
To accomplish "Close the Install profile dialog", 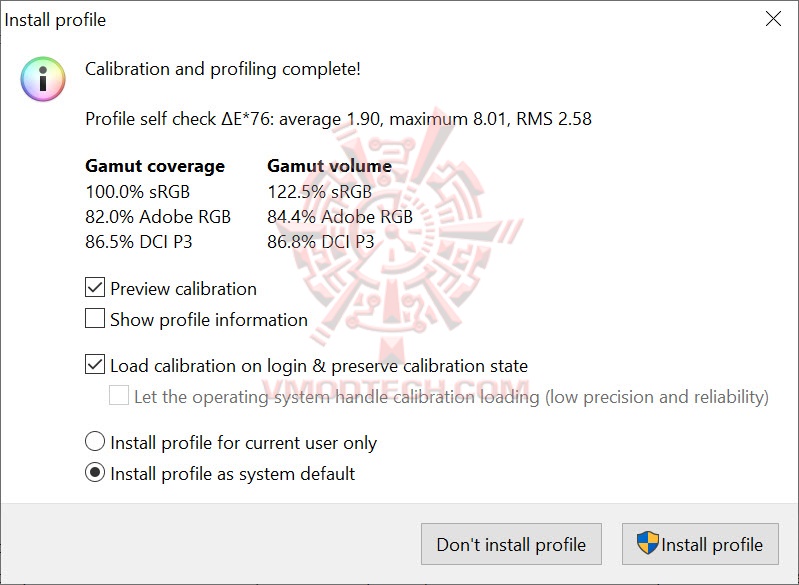I will click(x=772, y=19).
